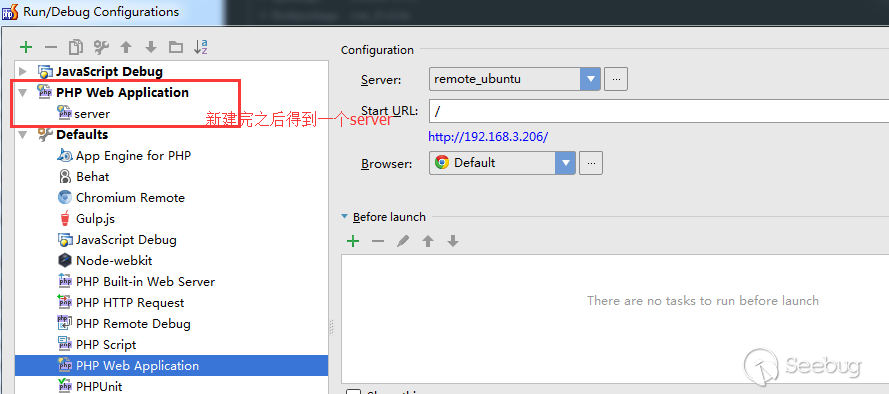Move Before launch task up
Viewport: 889px width, 394px height.
pos(428,242)
